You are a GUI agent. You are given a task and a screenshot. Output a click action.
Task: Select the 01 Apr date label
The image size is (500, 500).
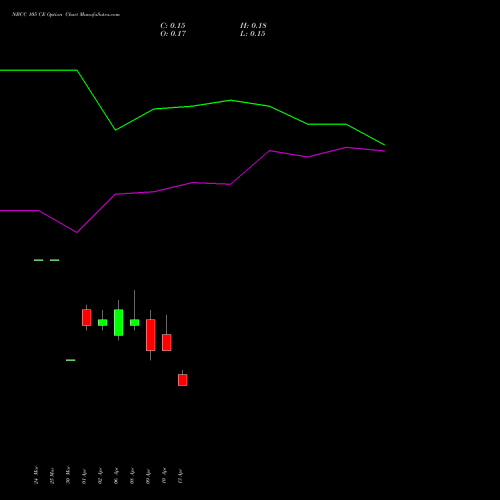point(84,477)
